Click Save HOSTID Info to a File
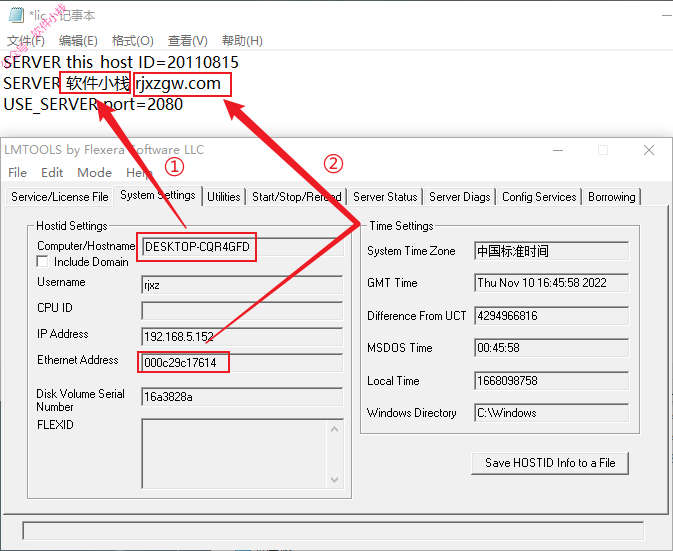This screenshot has height=551, width=673. pyautogui.click(x=550, y=463)
